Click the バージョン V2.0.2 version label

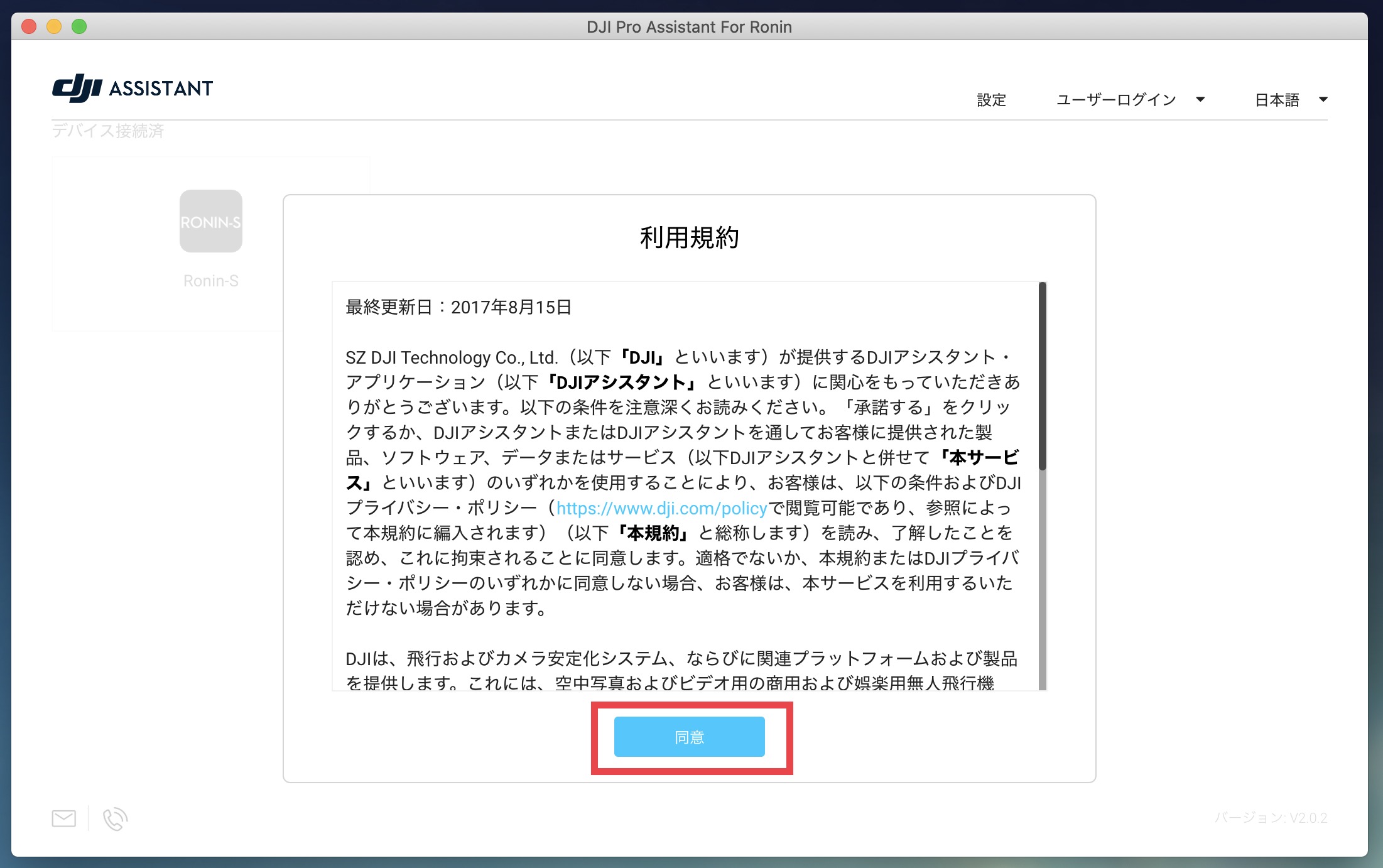1270,818
